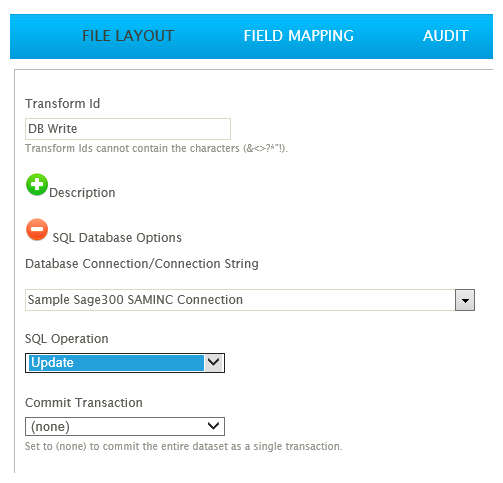Click the Transform Ids character restriction hint

[x=156, y=148]
